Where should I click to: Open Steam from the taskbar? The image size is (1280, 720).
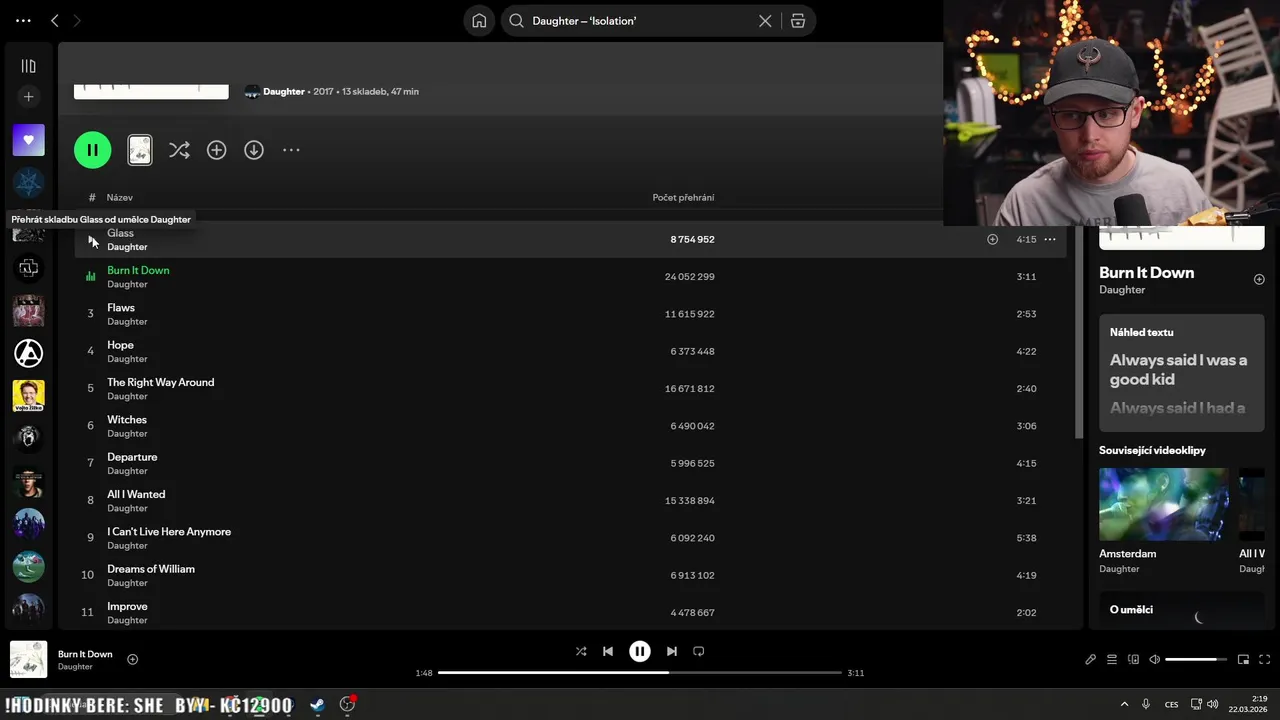(x=317, y=705)
